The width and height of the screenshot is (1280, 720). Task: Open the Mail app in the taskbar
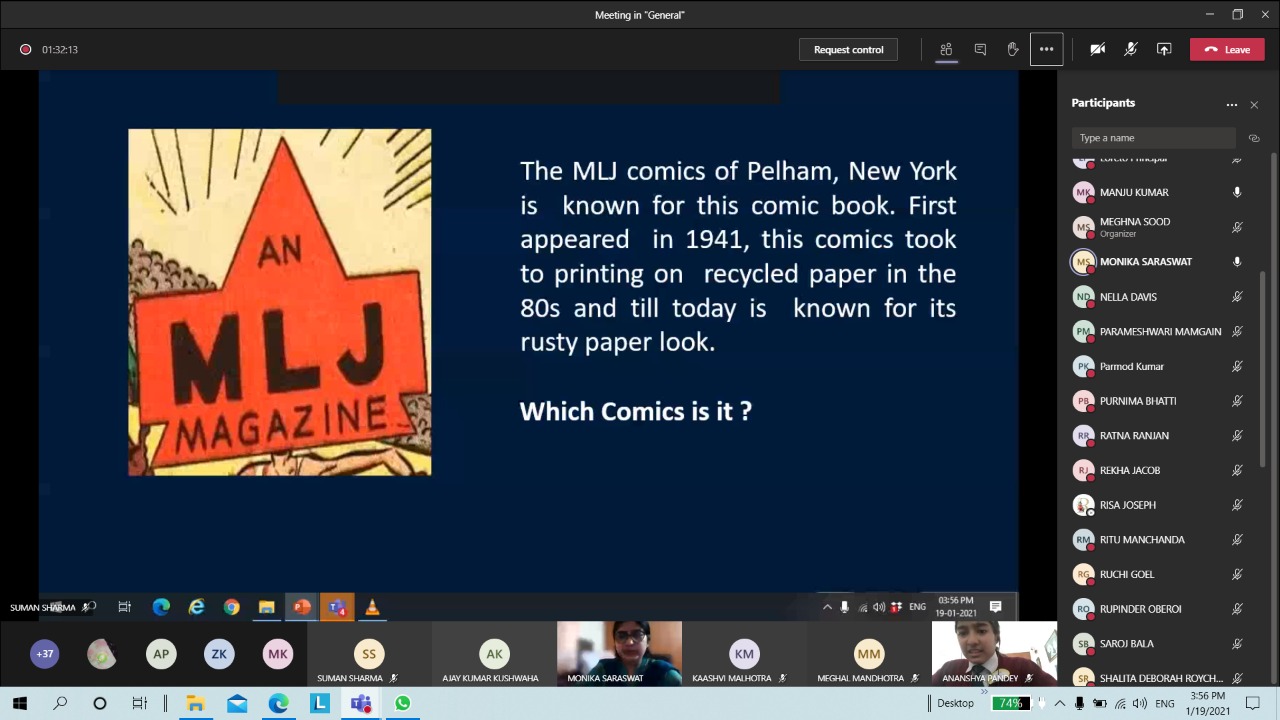[x=237, y=703]
